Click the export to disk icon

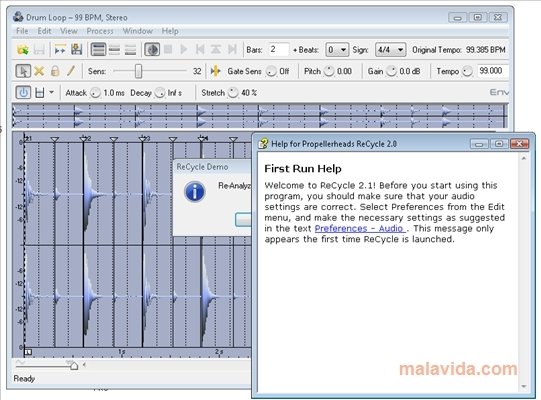tap(76, 50)
